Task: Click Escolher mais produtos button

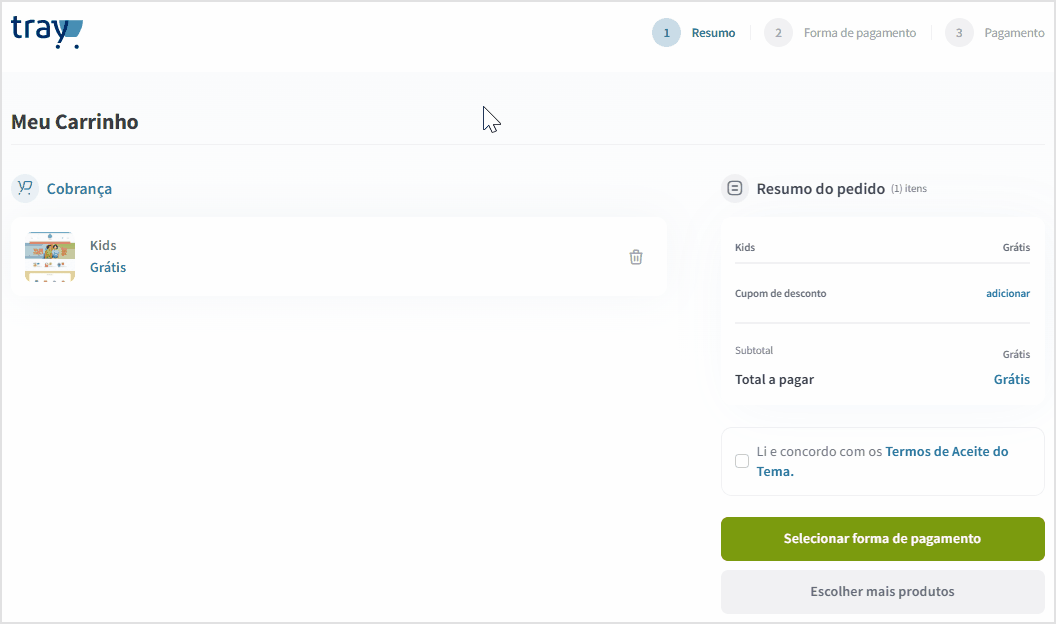Action: (x=882, y=592)
